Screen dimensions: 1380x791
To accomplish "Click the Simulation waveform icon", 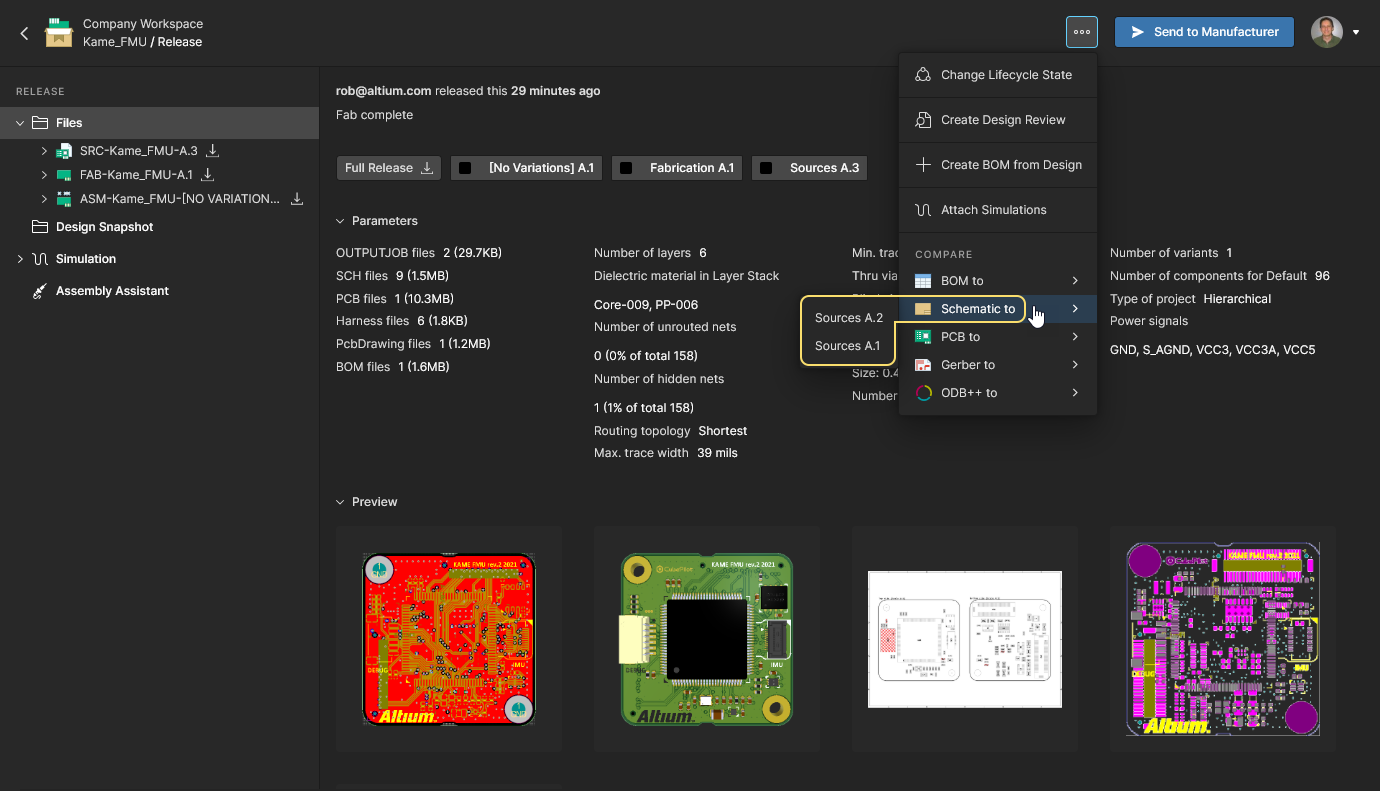I will [40, 259].
